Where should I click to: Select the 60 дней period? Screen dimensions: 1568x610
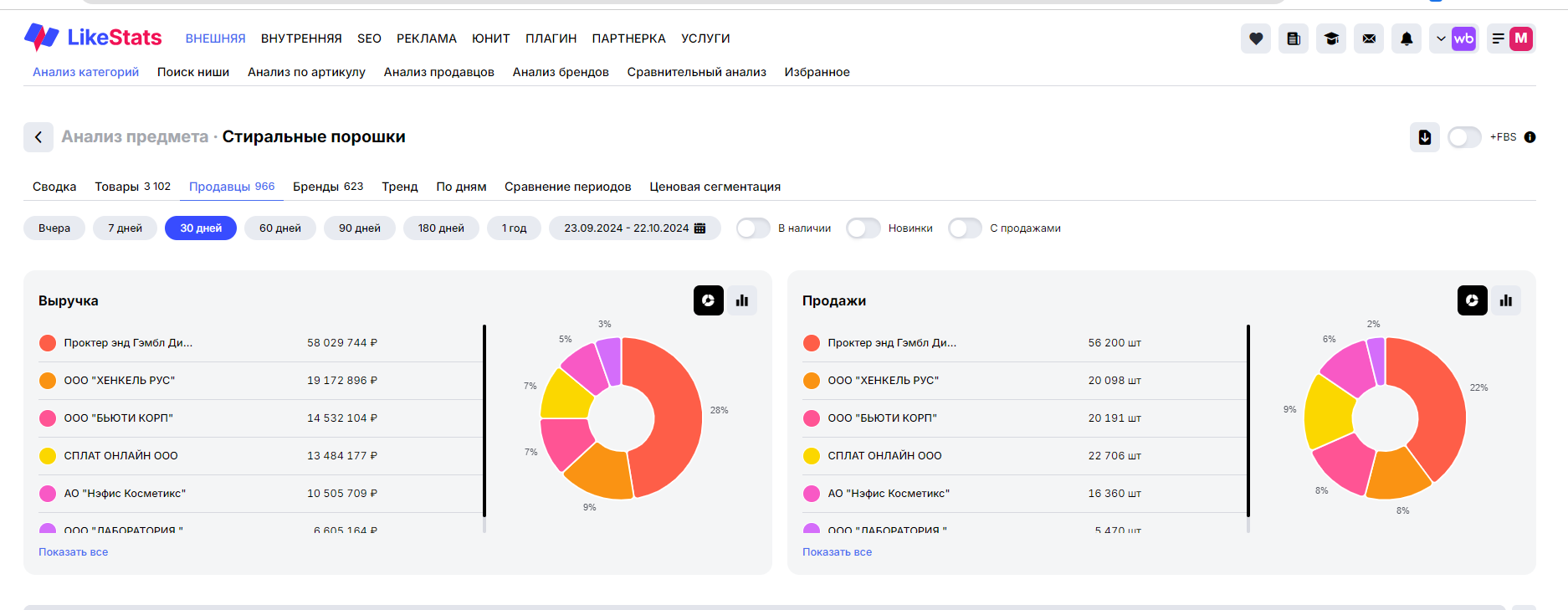(280, 228)
